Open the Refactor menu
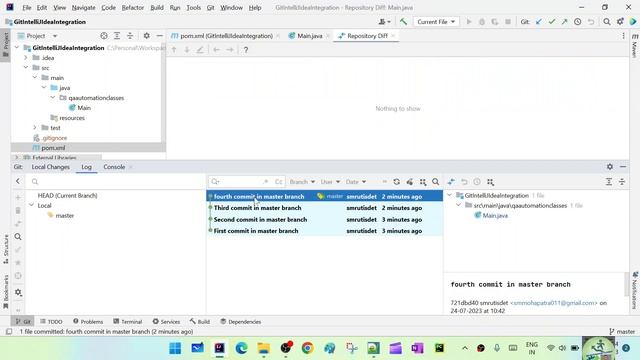640x360 pixels. pos(133,7)
